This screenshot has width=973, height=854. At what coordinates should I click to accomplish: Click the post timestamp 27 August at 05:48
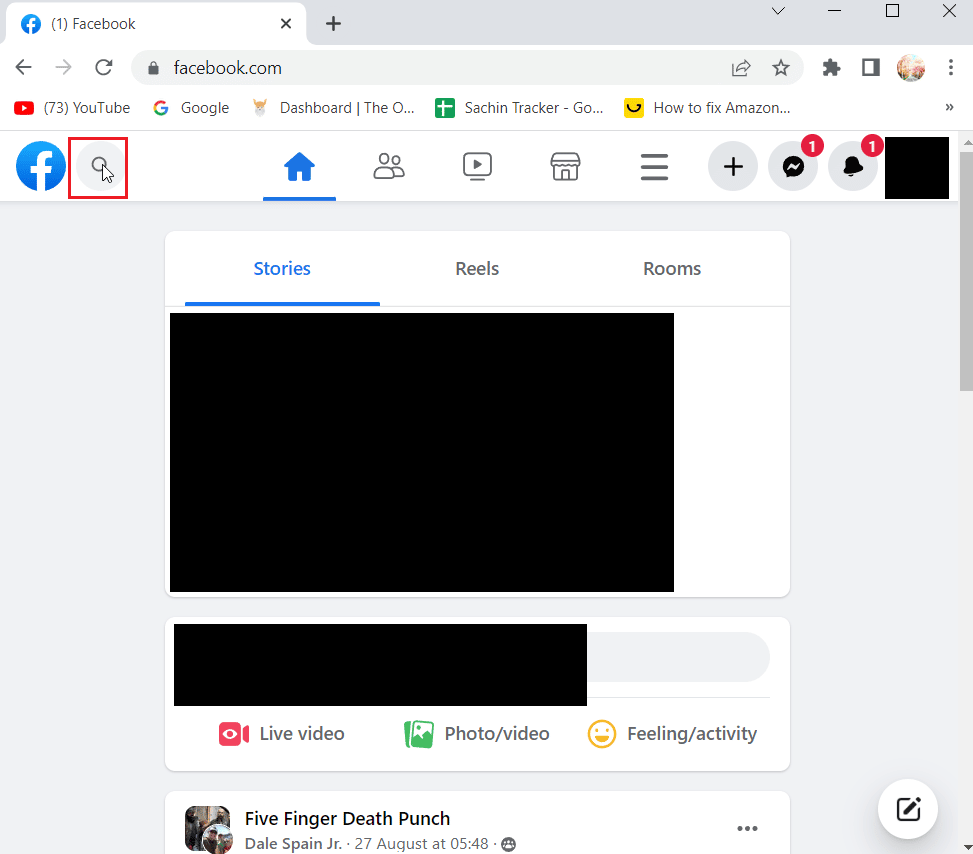click(421, 844)
